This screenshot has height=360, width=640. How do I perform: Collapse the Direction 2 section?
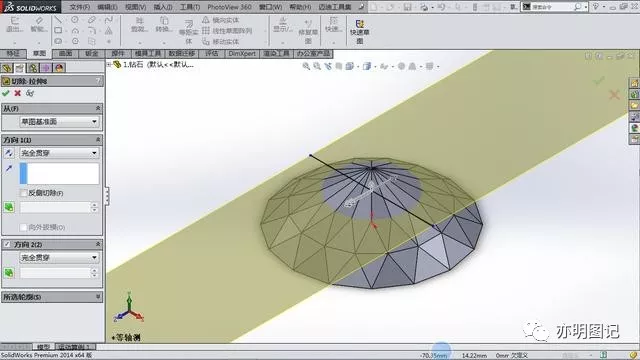pyautogui.click(x=98, y=244)
